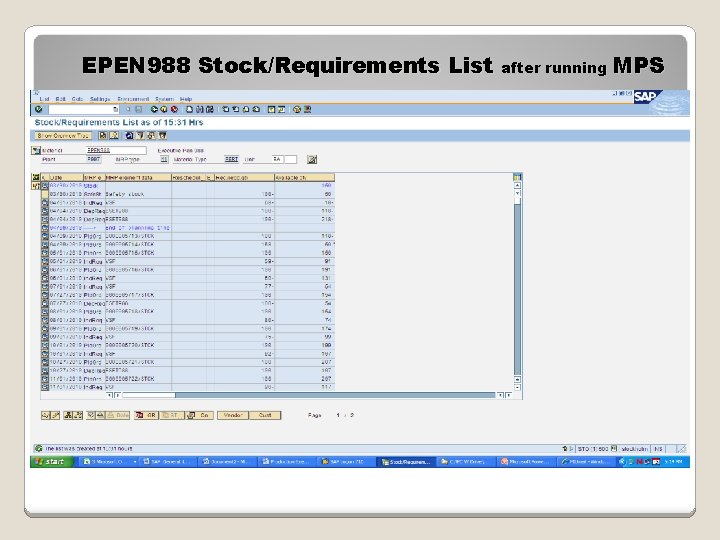Viewport: 720px width, 540px height.
Task: Click the Date column header
Action: (66, 177)
